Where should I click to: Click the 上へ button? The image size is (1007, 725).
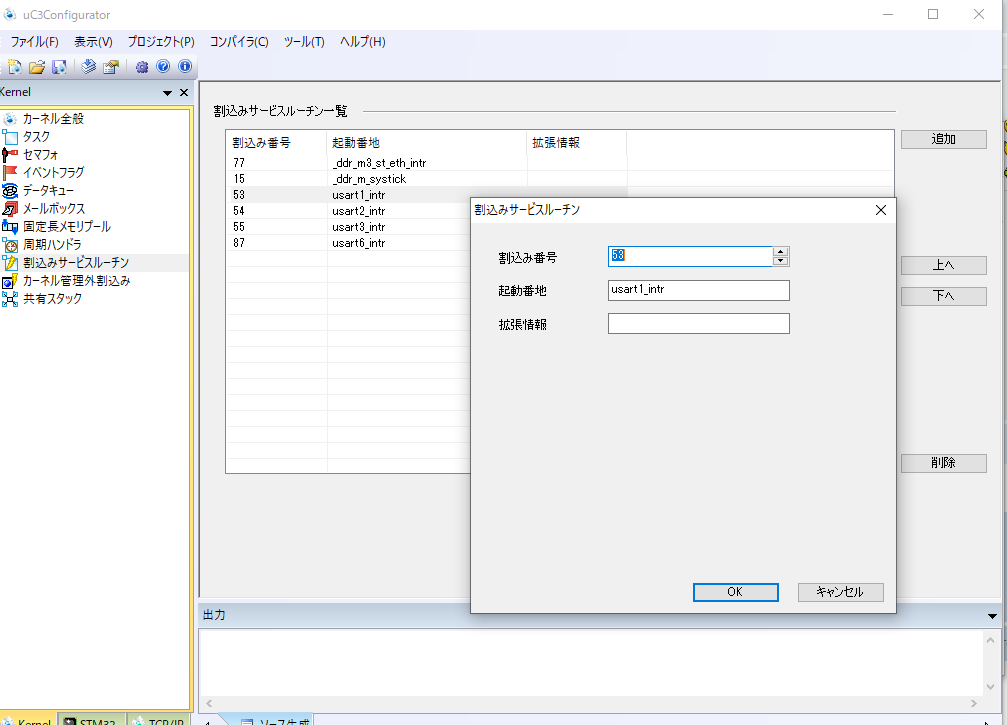pyautogui.click(x=943, y=265)
